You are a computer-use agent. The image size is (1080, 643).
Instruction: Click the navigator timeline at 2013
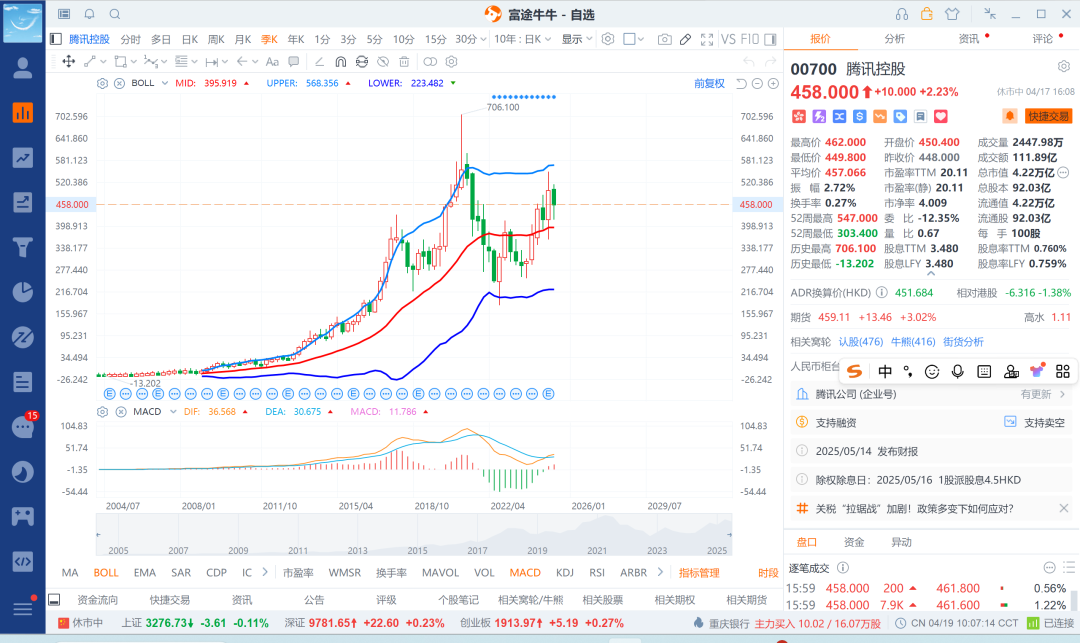click(x=357, y=550)
